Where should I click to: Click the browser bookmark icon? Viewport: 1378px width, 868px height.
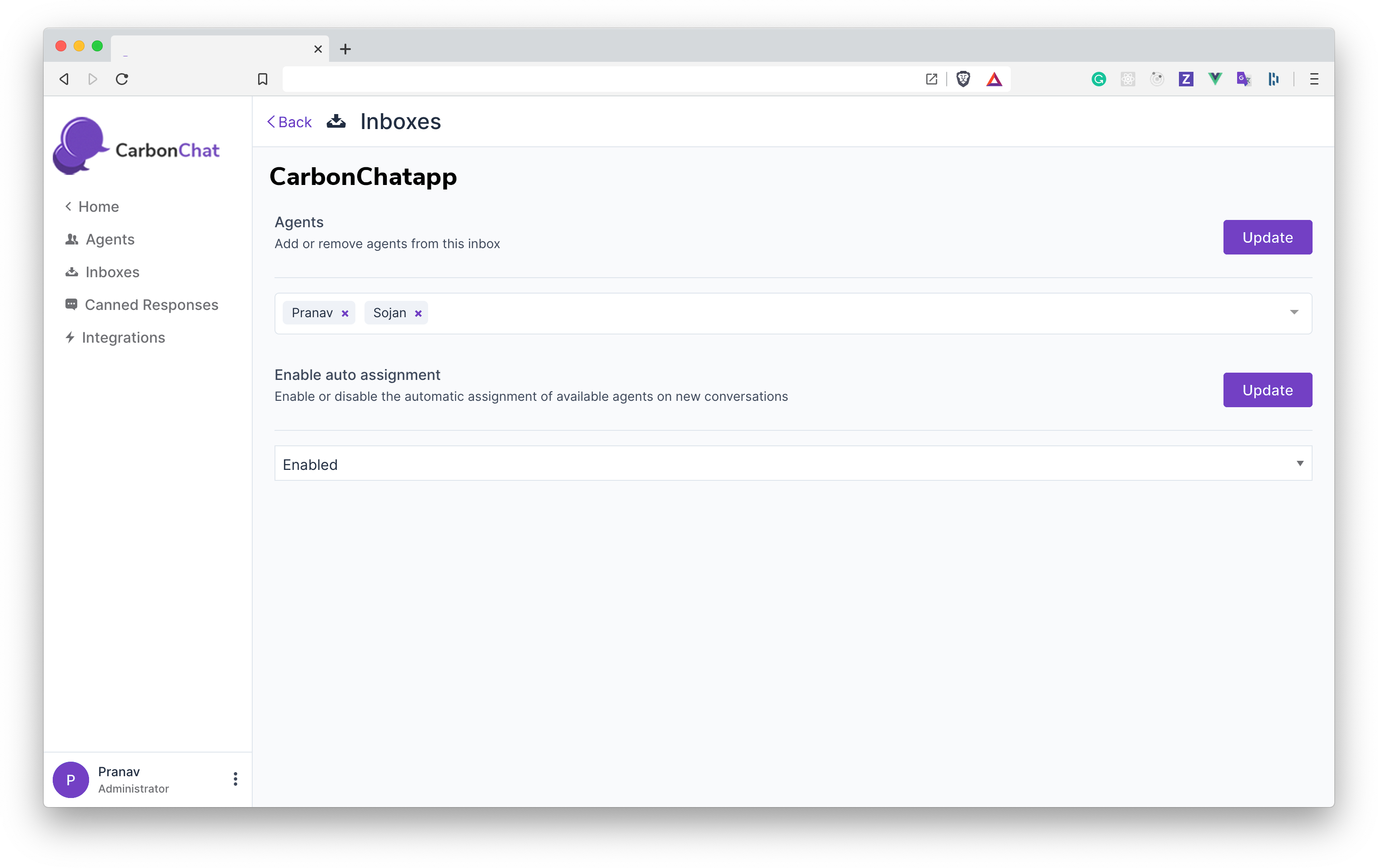(263, 79)
